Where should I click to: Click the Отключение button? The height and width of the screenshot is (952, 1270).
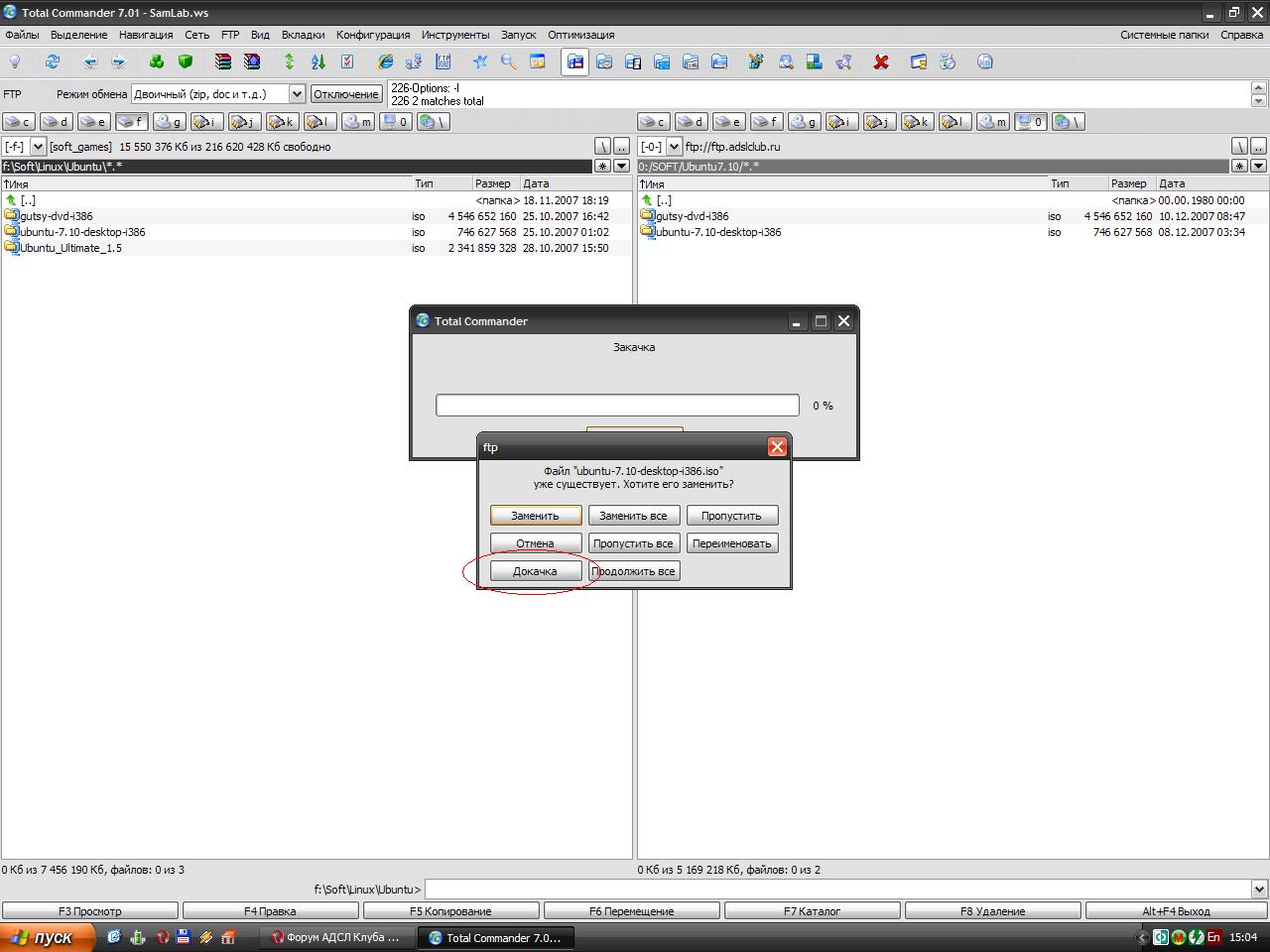346,94
